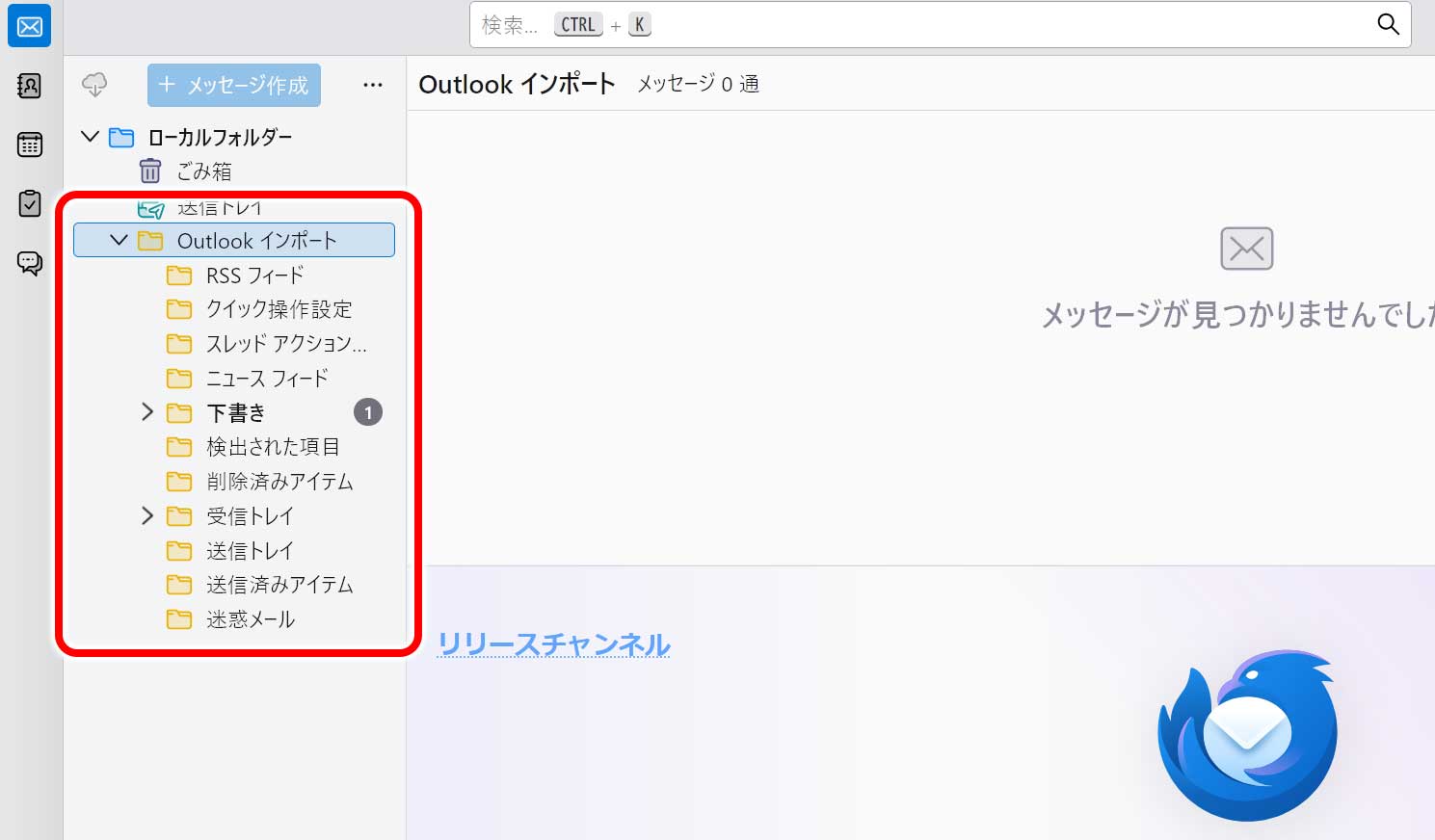Select the ごみ箱 folder
This screenshot has height=840, width=1435.
click(235, 171)
